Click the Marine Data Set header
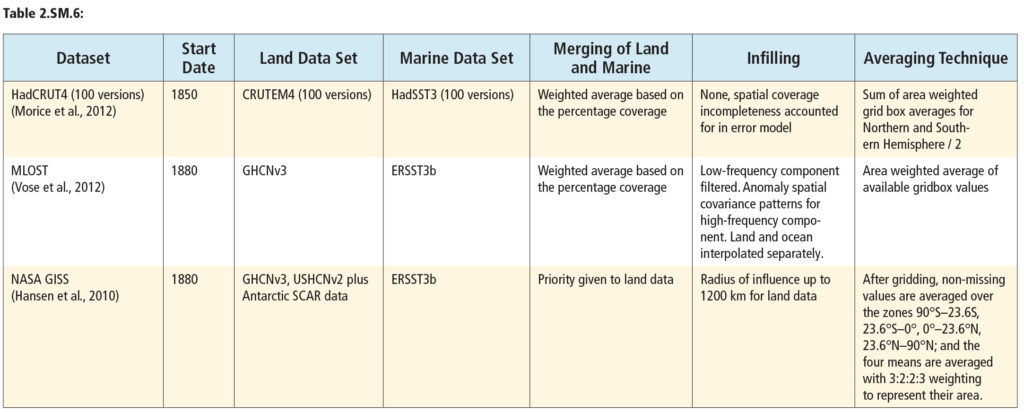The image size is (1024, 412). click(x=456, y=58)
